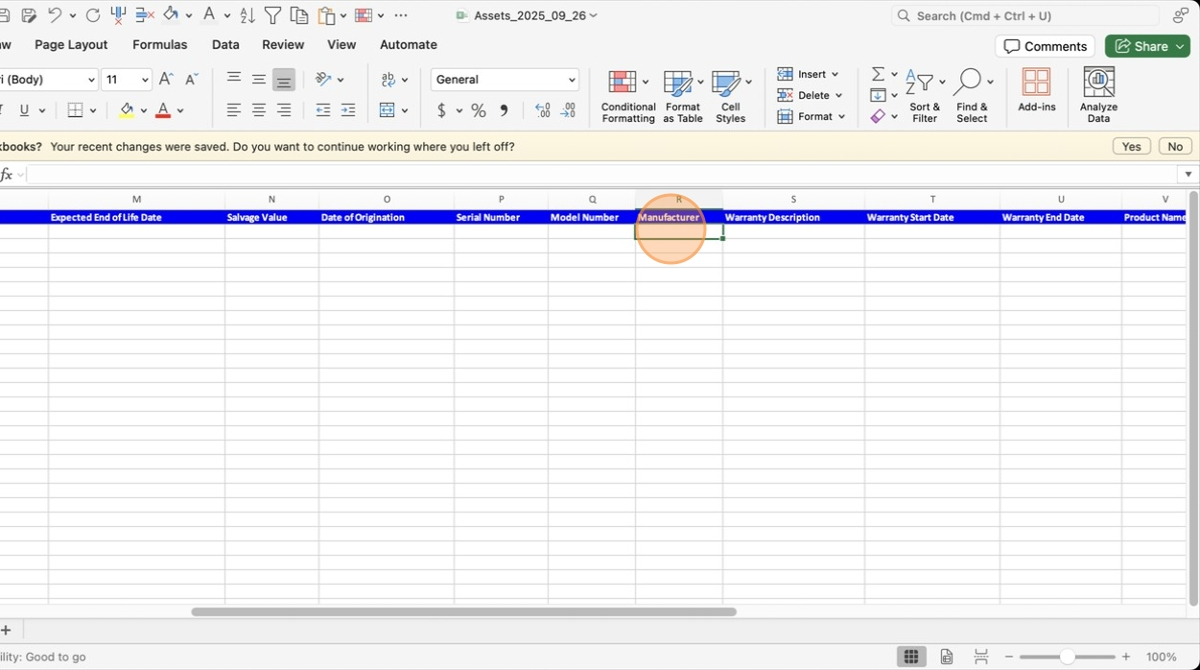Click Yes to continue where you left off
Image resolution: width=1200 pixels, height=670 pixels.
pos(1131,147)
